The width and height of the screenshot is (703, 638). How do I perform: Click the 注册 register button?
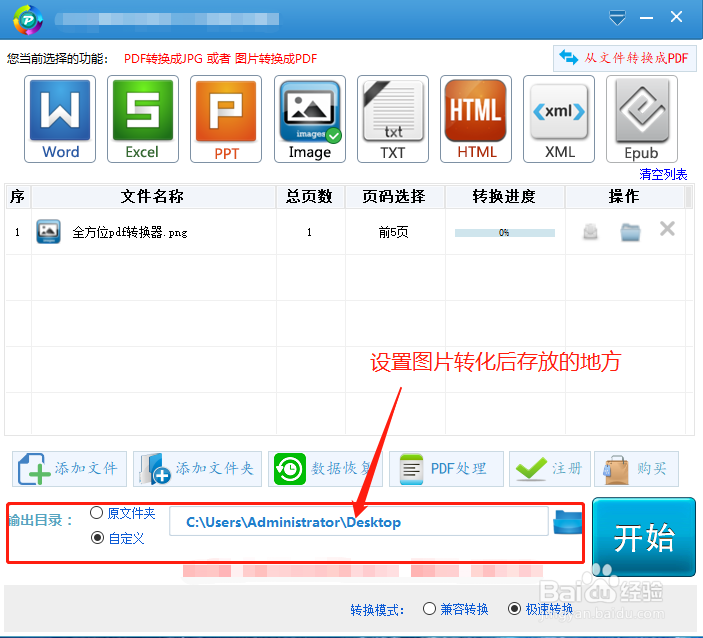tap(550, 469)
